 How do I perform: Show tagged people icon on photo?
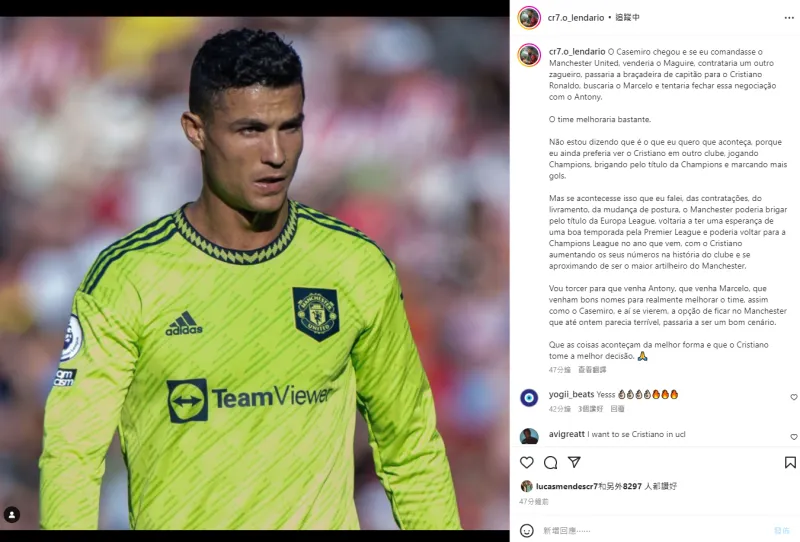(x=12, y=514)
